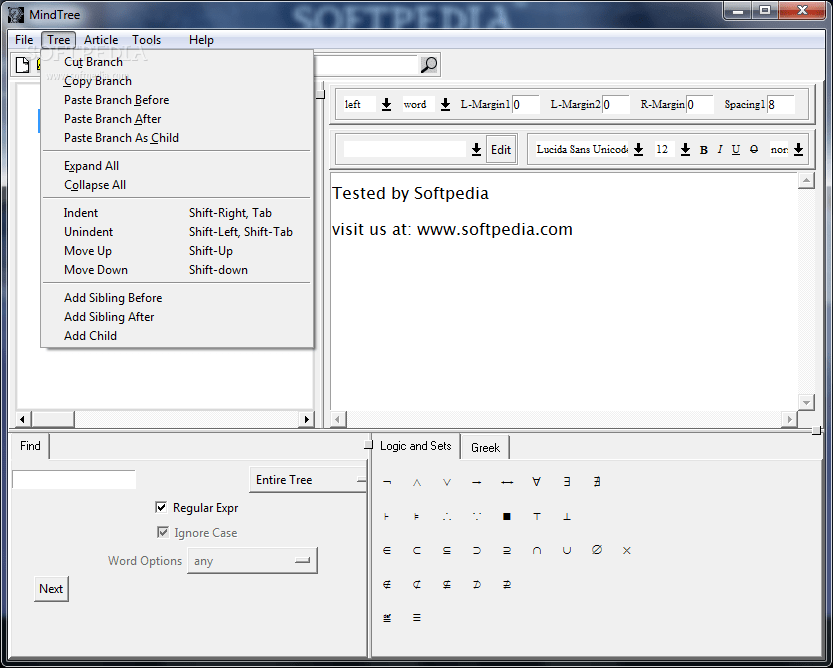This screenshot has width=833, height=668.
Task: Insert the not-element-of ∉ symbol
Action: (x=387, y=585)
